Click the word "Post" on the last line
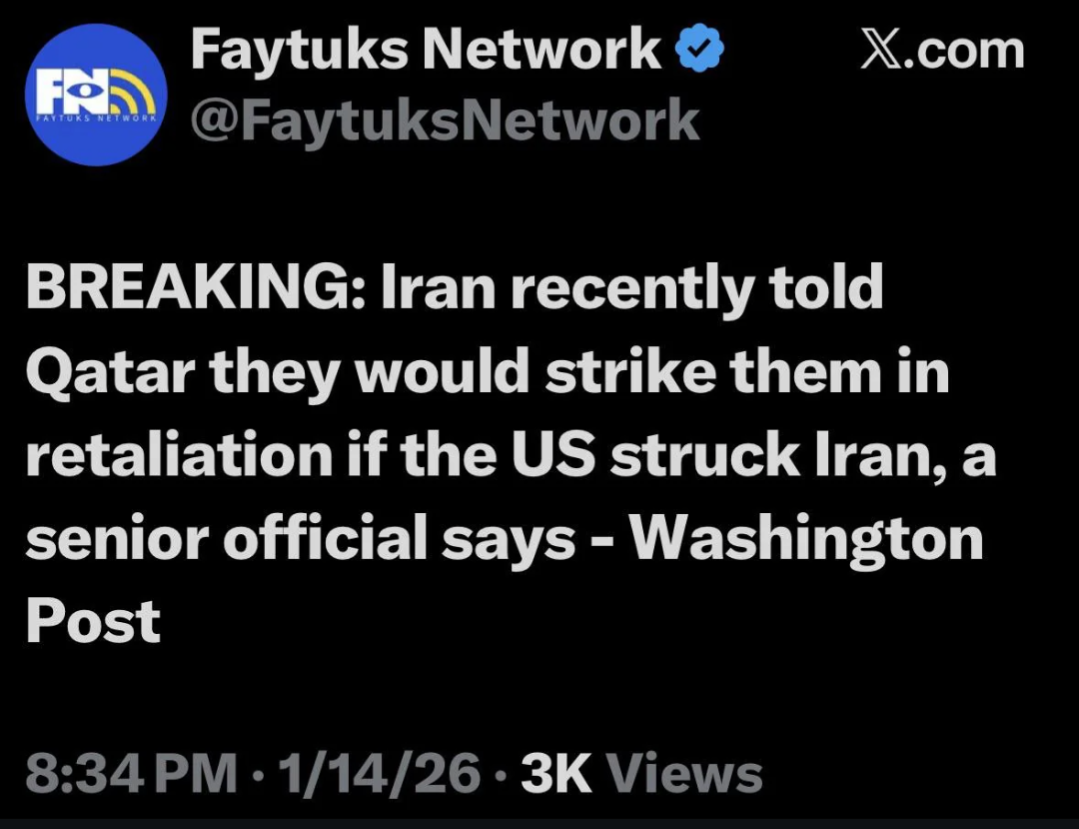 [x=92, y=621]
